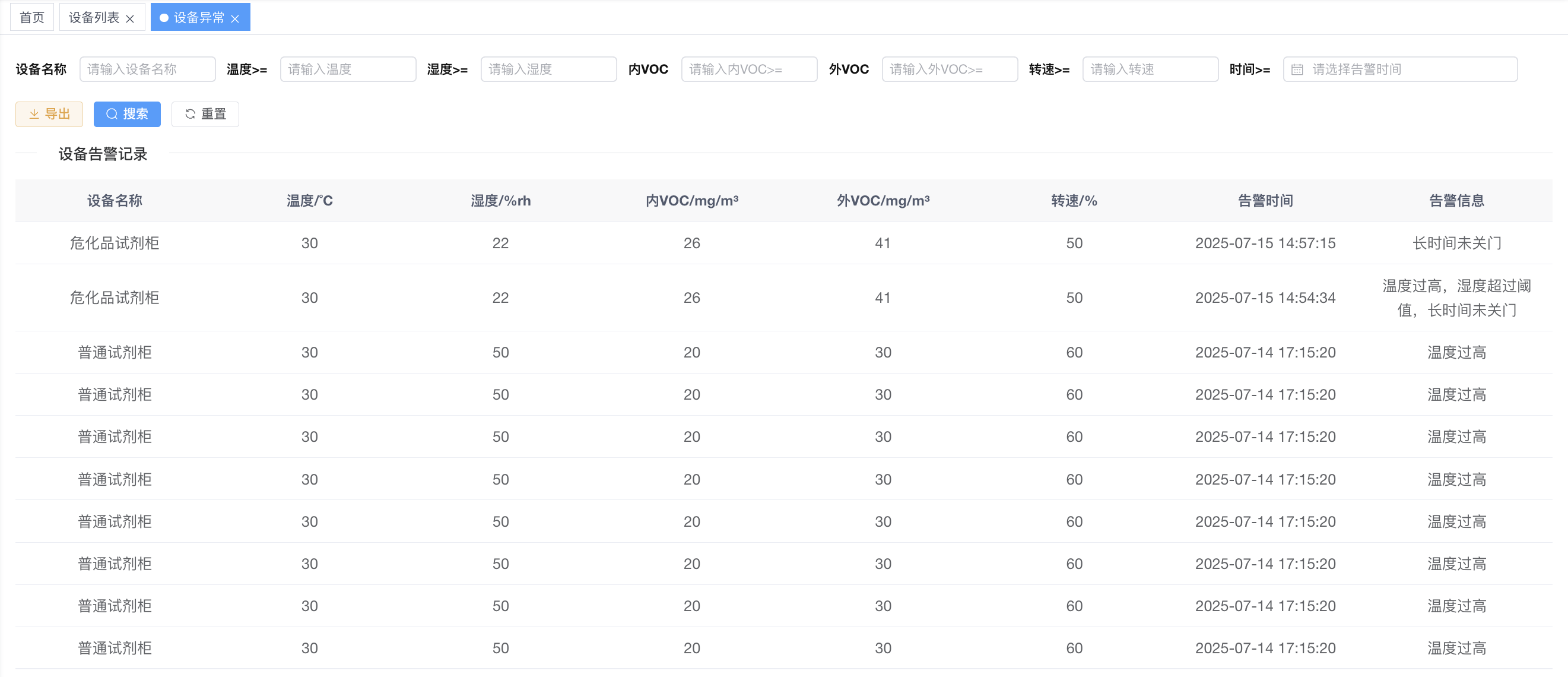
Task: Click the 温度/°C column header
Action: pyautogui.click(x=309, y=200)
